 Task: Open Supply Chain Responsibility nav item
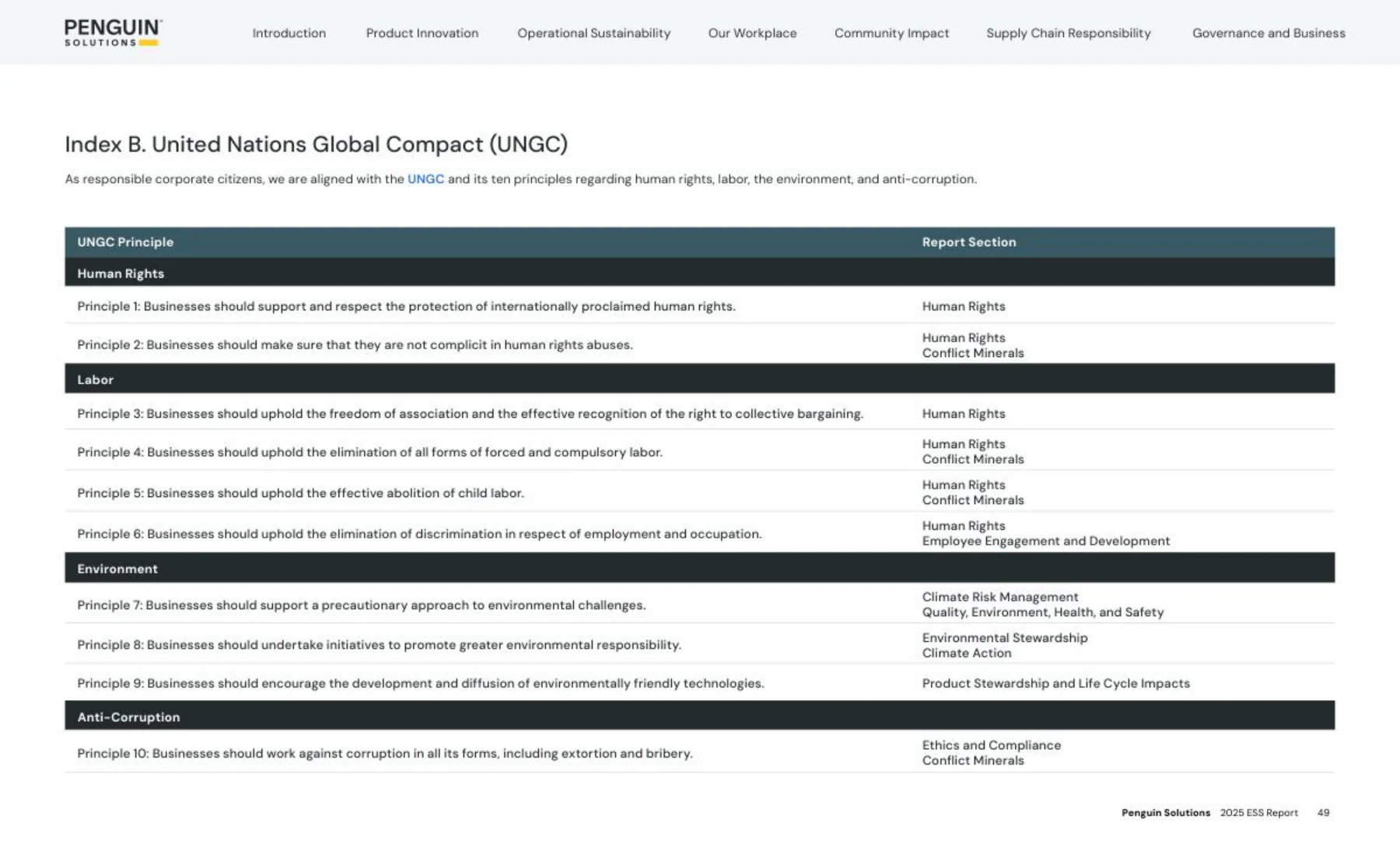(1069, 33)
